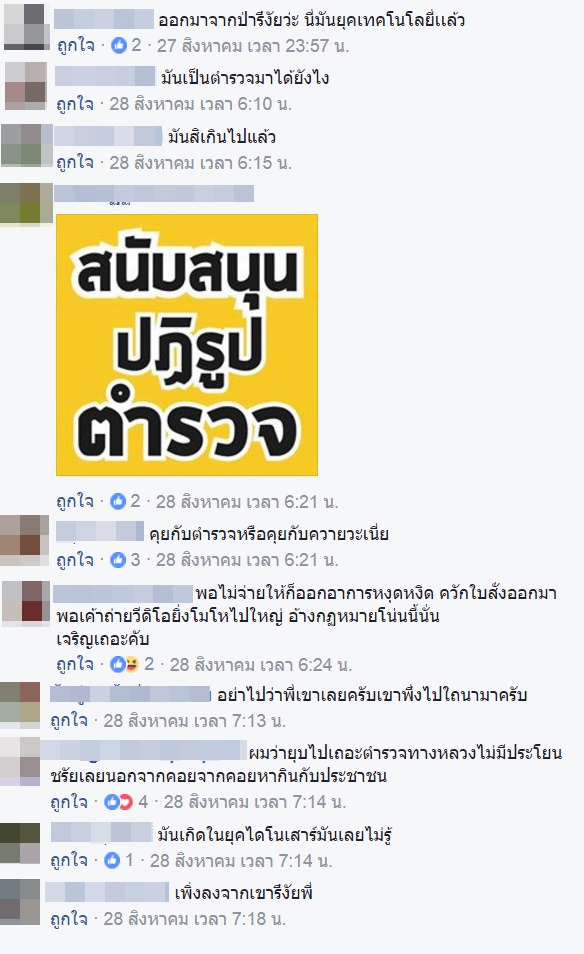Open timestamp 28 สิงหาคม เวลา 7:13 น.

pos(194,721)
